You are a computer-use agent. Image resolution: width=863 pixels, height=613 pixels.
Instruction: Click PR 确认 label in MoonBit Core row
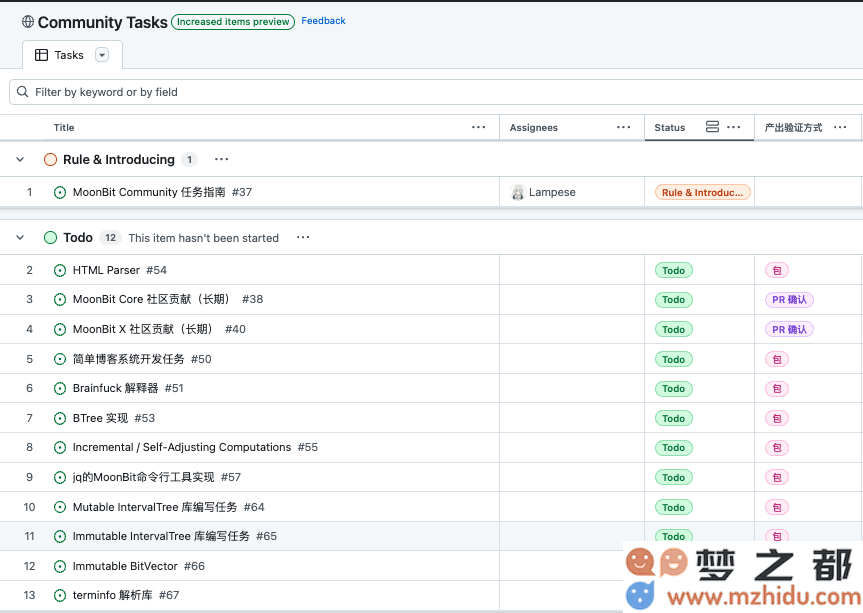pyautogui.click(x=789, y=300)
